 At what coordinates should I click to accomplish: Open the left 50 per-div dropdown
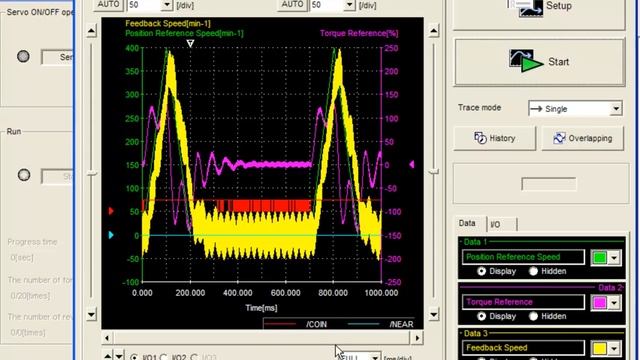(167, 5)
